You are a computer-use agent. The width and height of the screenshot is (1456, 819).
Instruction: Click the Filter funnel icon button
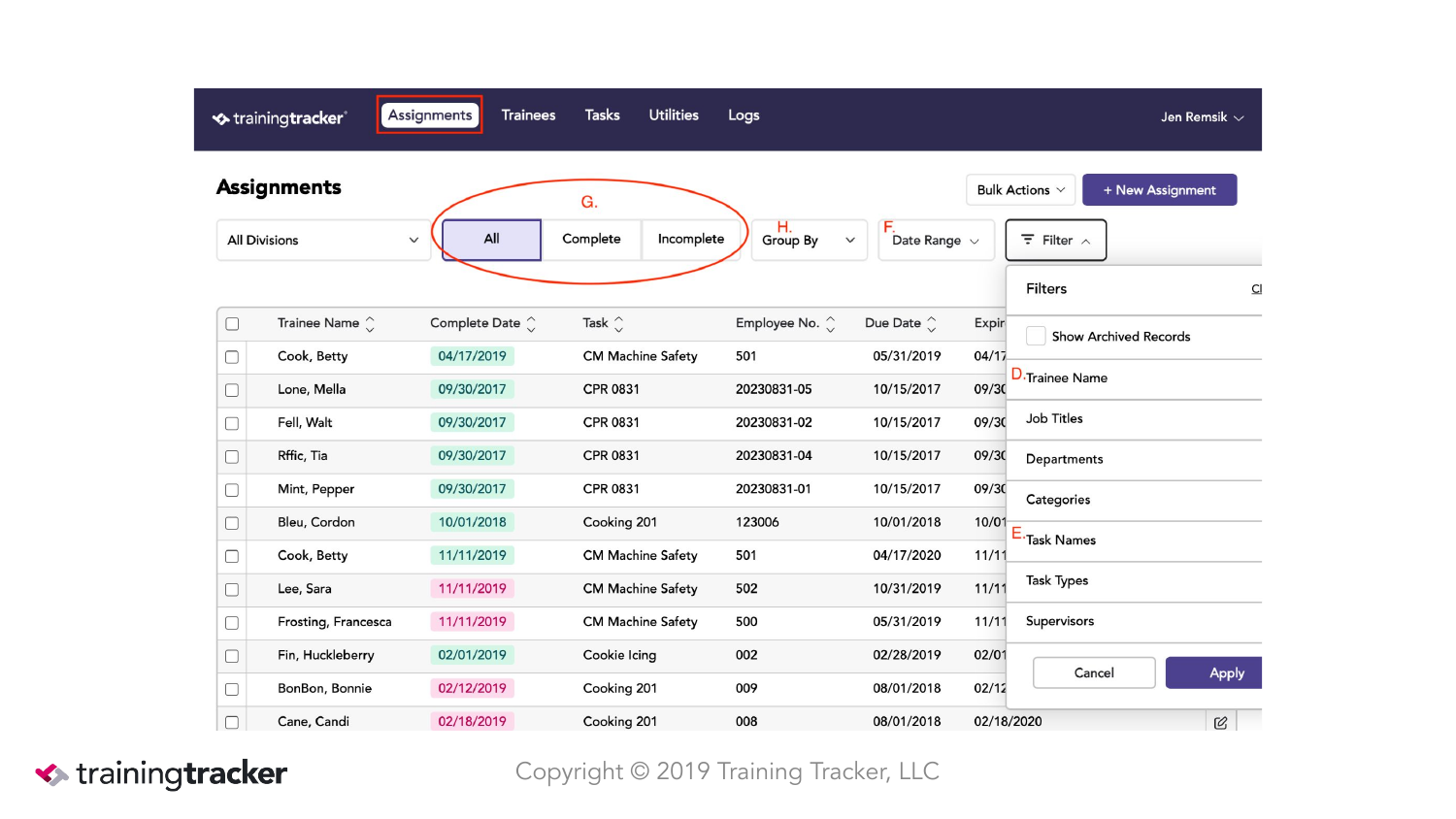click(1055, 241)
